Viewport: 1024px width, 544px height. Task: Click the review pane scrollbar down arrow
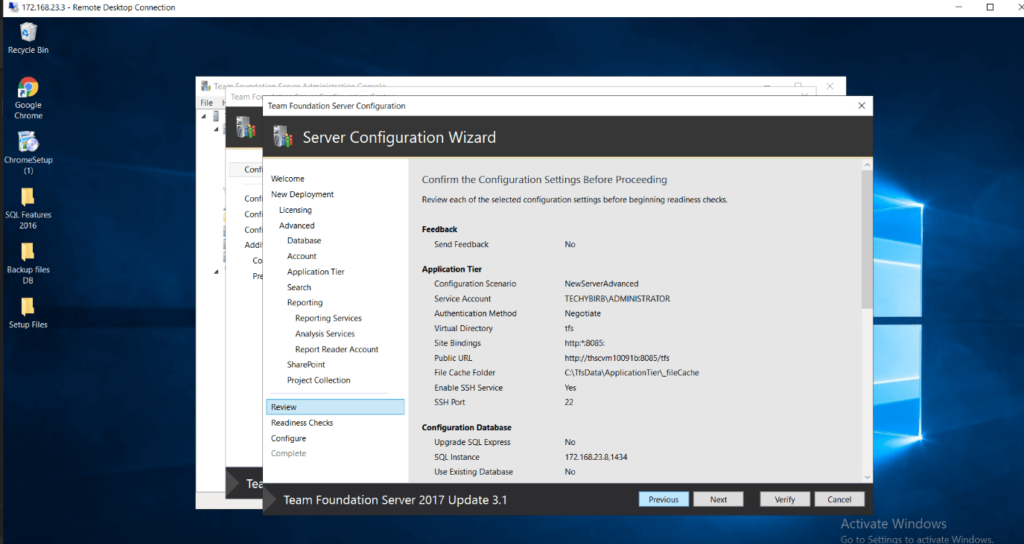coord(867,477)
